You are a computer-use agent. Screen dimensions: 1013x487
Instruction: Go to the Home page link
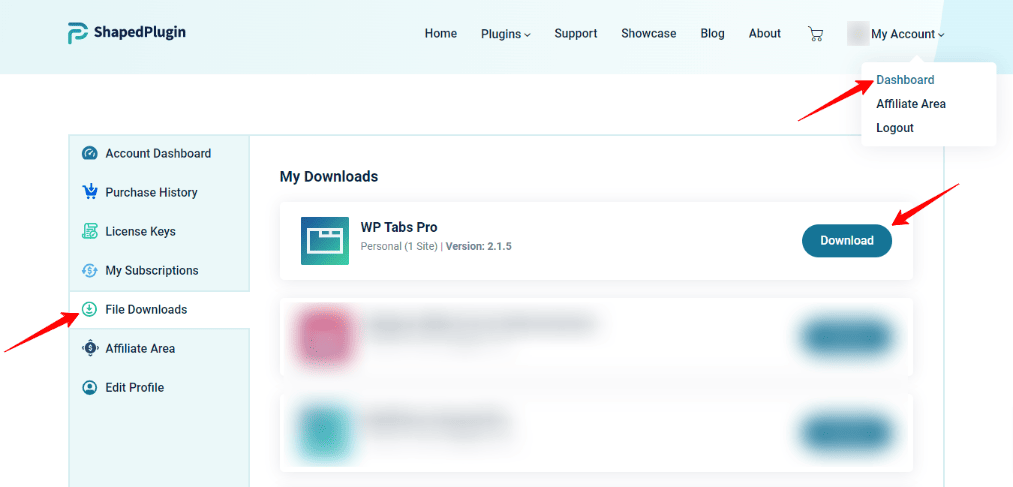(x=440, y=34)
